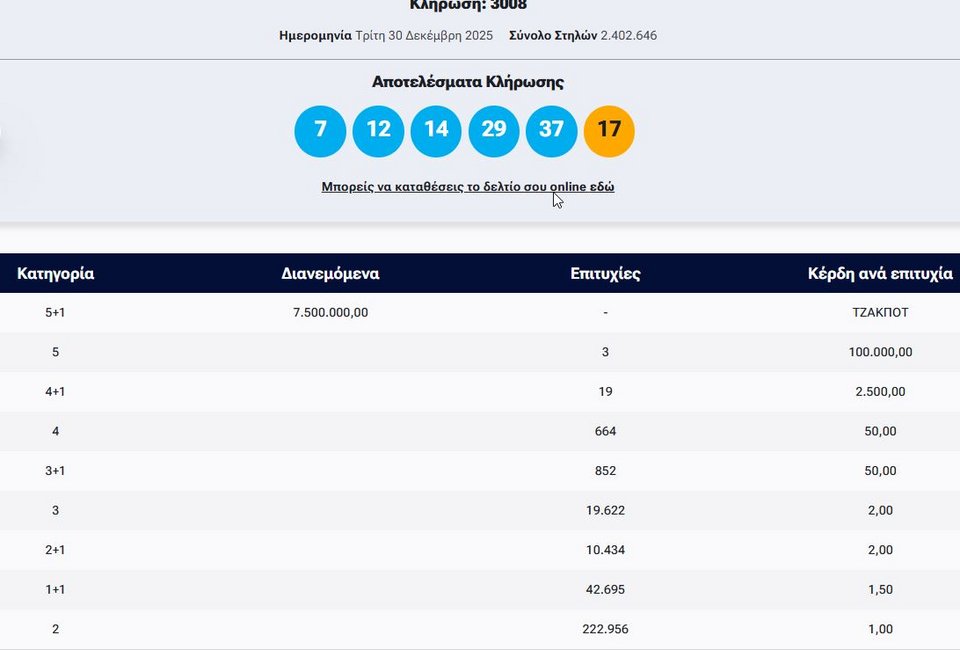
Task: Click the 5+1 category row
Action: pos(55,312)
